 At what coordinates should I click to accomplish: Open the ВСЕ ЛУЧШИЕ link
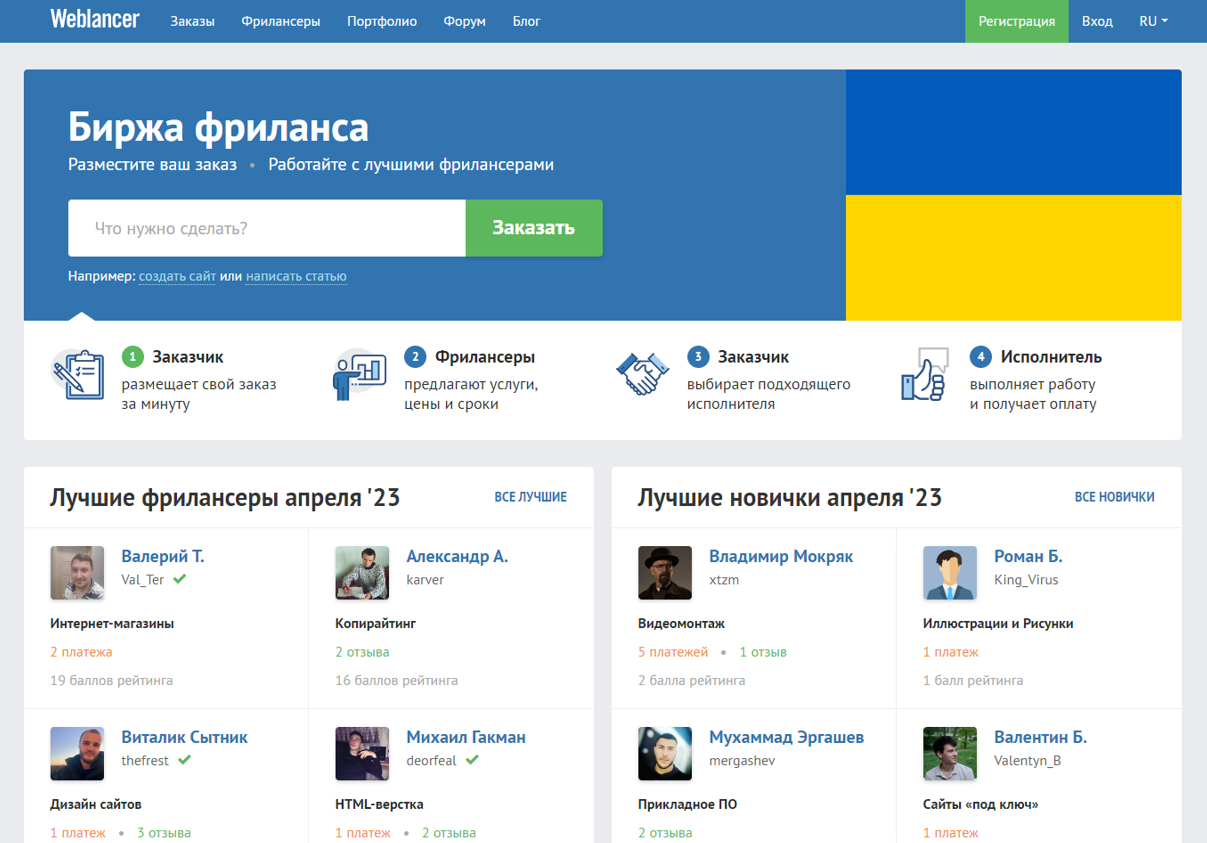click(x=531, y=497)
